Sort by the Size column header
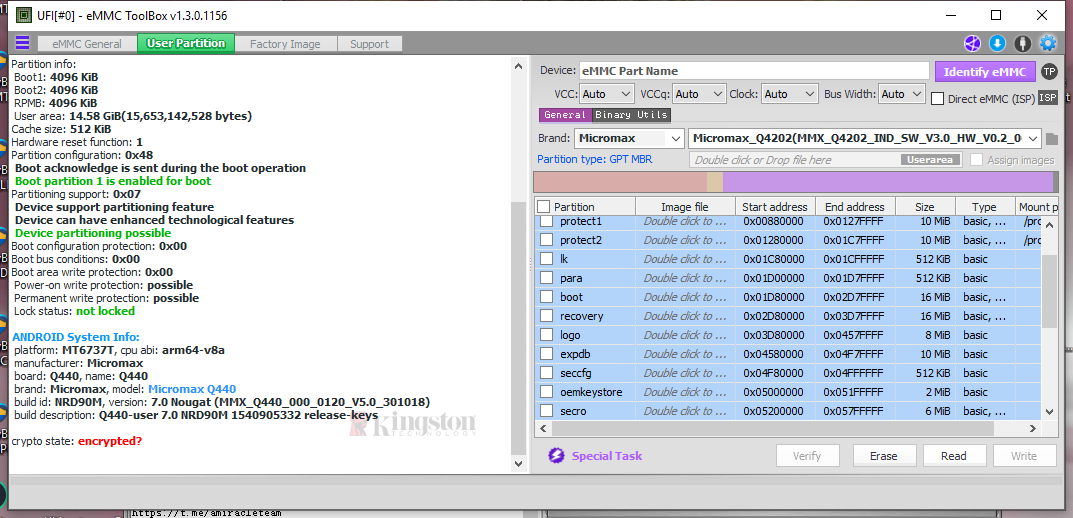The height and width of the screenshot is (518, 1073). [x=925, y=207]
